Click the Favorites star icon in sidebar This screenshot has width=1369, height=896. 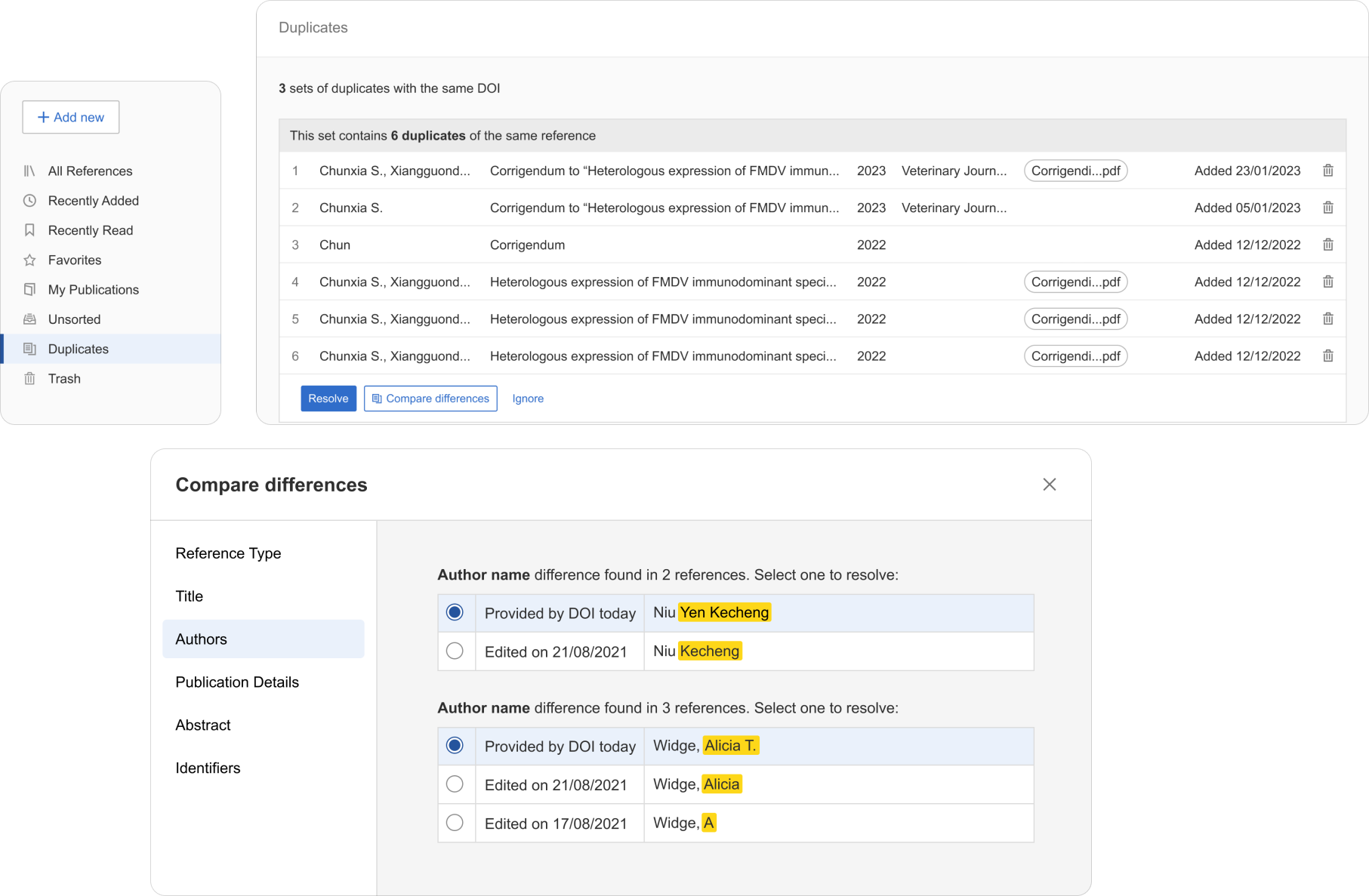[29, 260]
